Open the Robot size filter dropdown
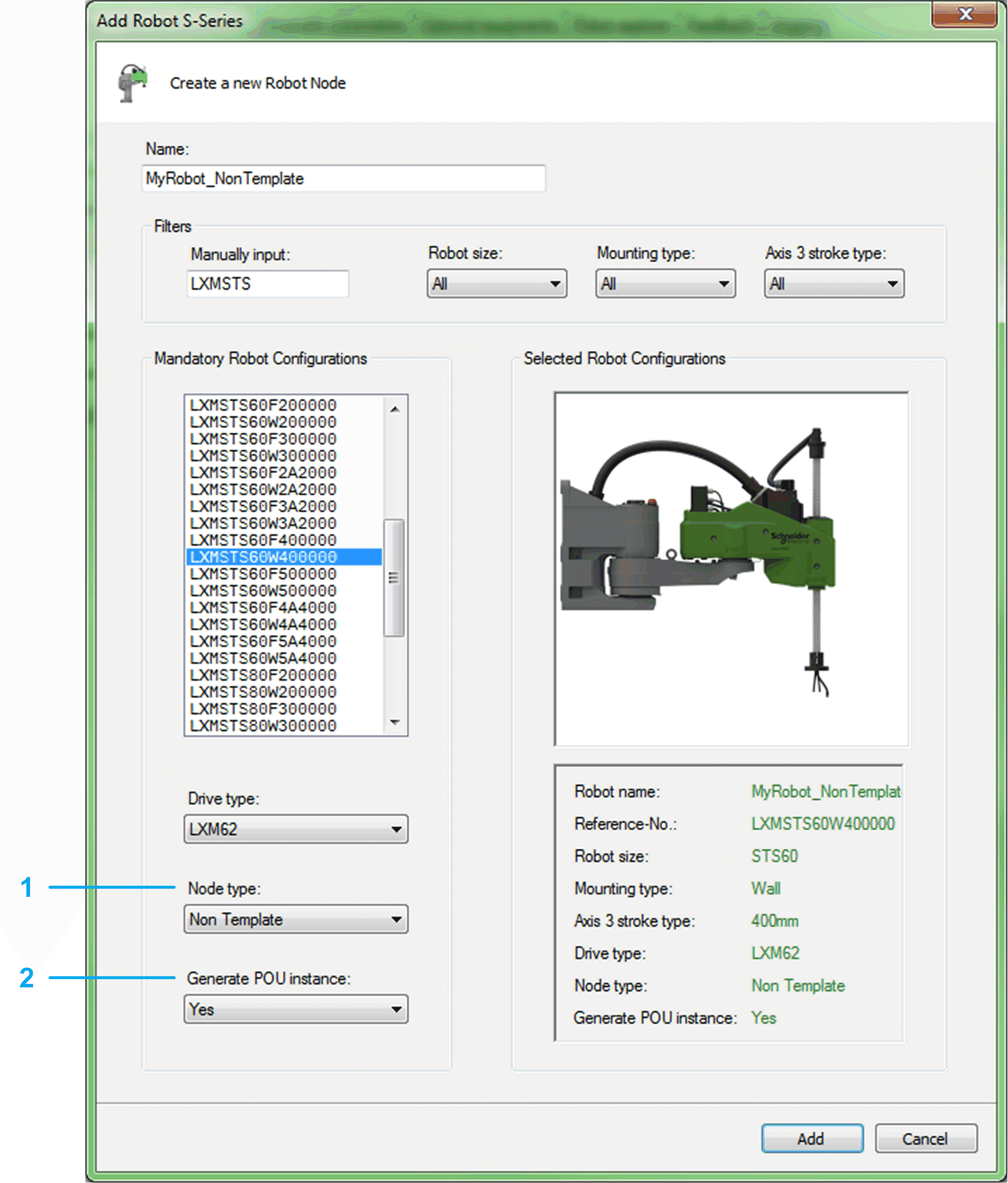Screen dimensions: 1008x1183 pos(497,284)
